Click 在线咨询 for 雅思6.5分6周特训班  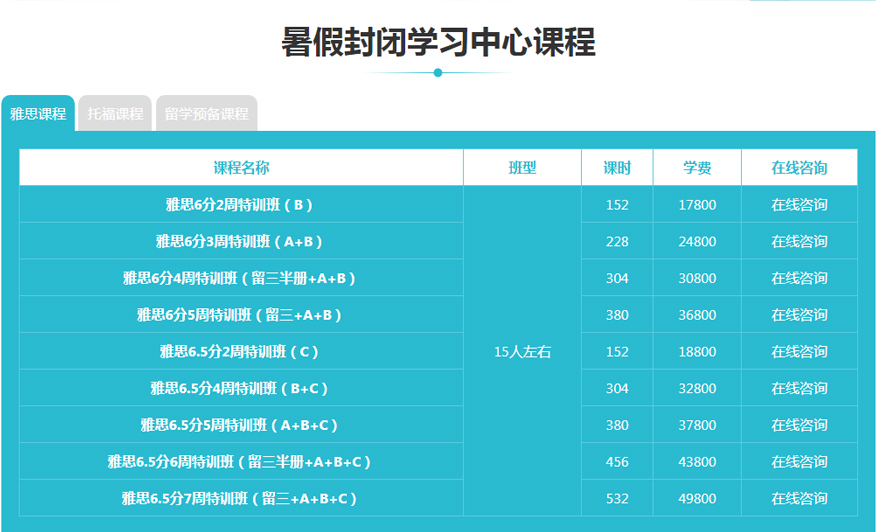799,462
